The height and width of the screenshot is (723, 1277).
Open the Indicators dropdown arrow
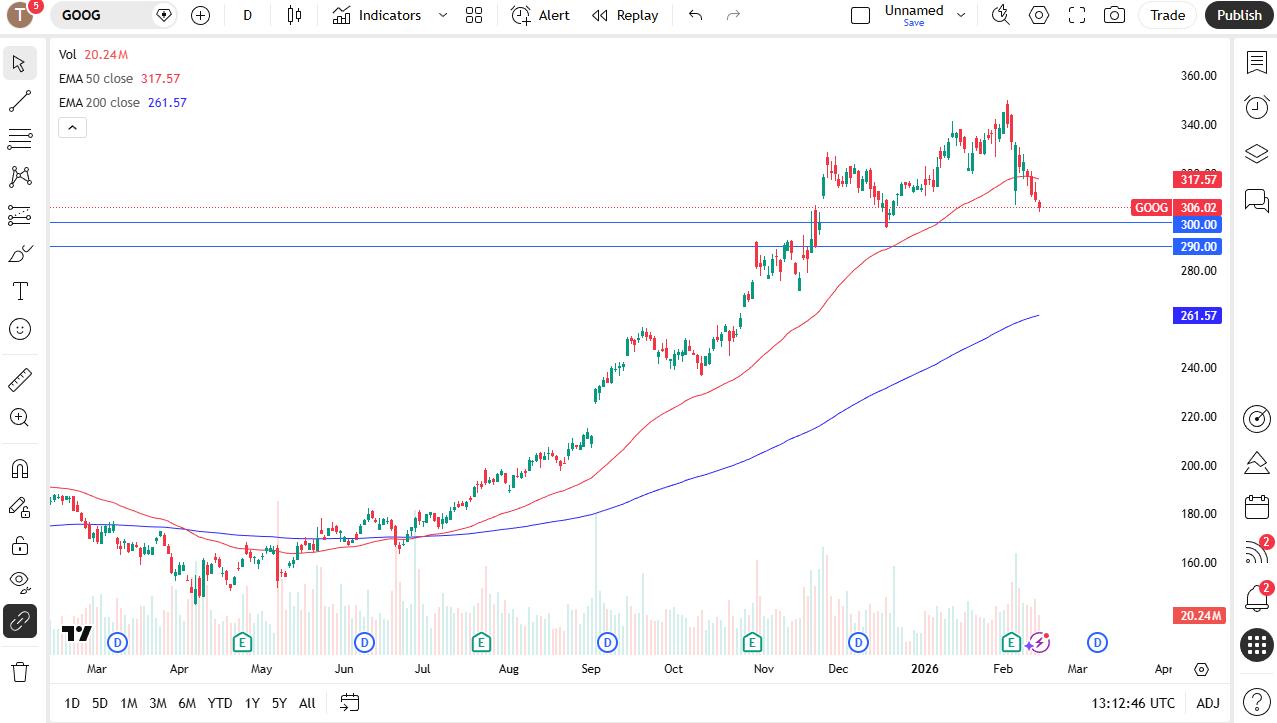pos(443,15)
